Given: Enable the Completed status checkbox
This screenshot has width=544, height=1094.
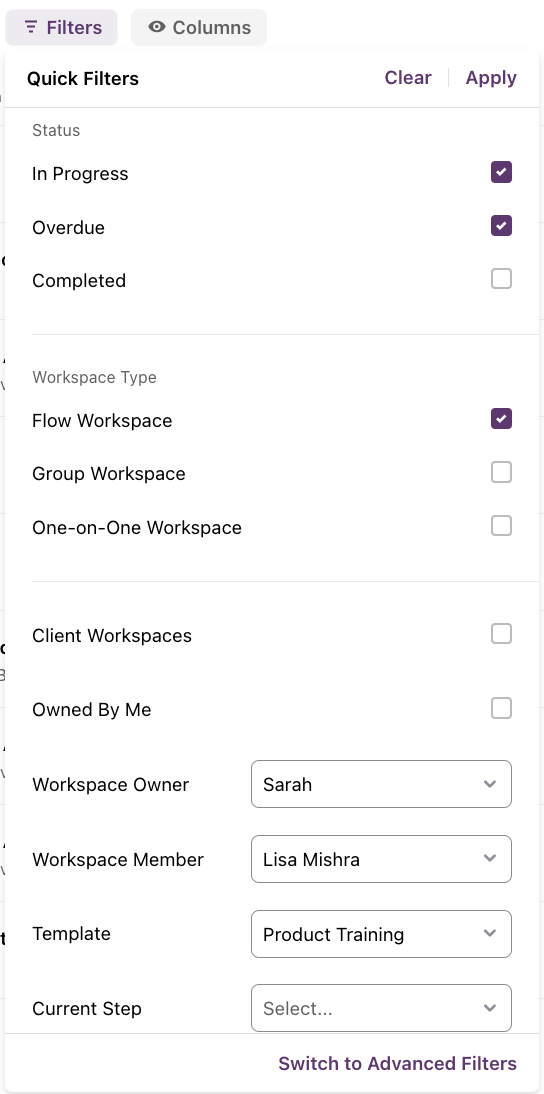Looking at the screenshot, I should pyautogui.click(x=501, y=279).
